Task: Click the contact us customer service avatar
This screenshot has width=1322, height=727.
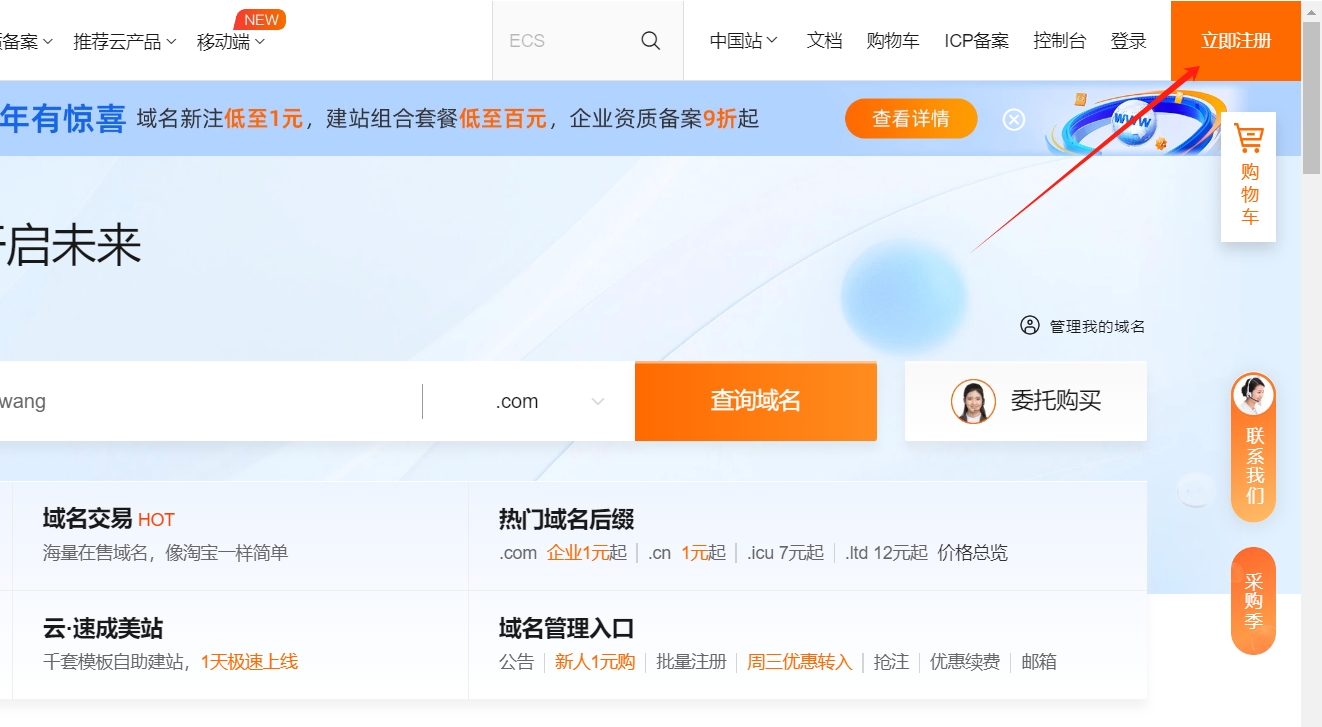Action: coord(1253,395)
